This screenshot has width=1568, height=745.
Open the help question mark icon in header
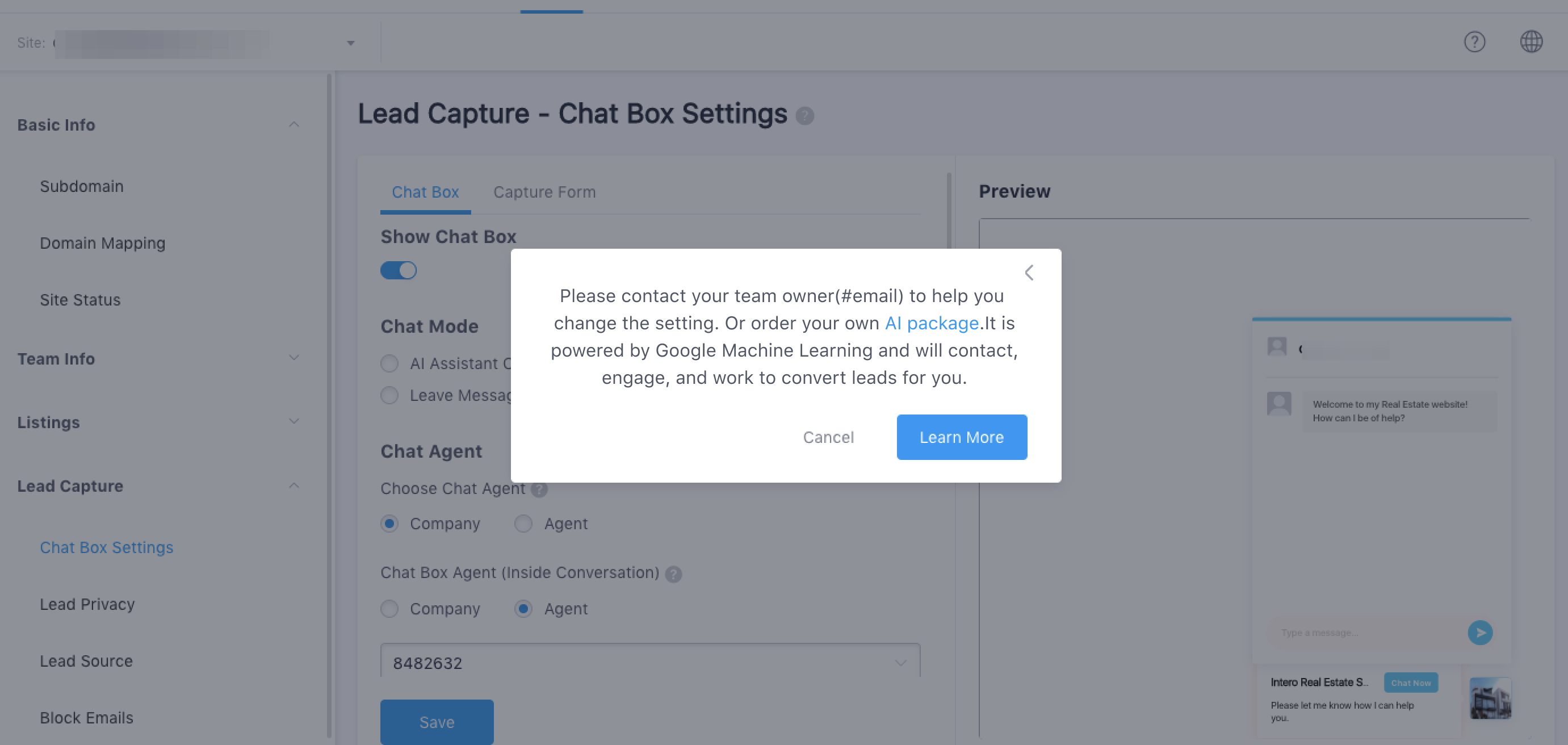[1474, 42]
